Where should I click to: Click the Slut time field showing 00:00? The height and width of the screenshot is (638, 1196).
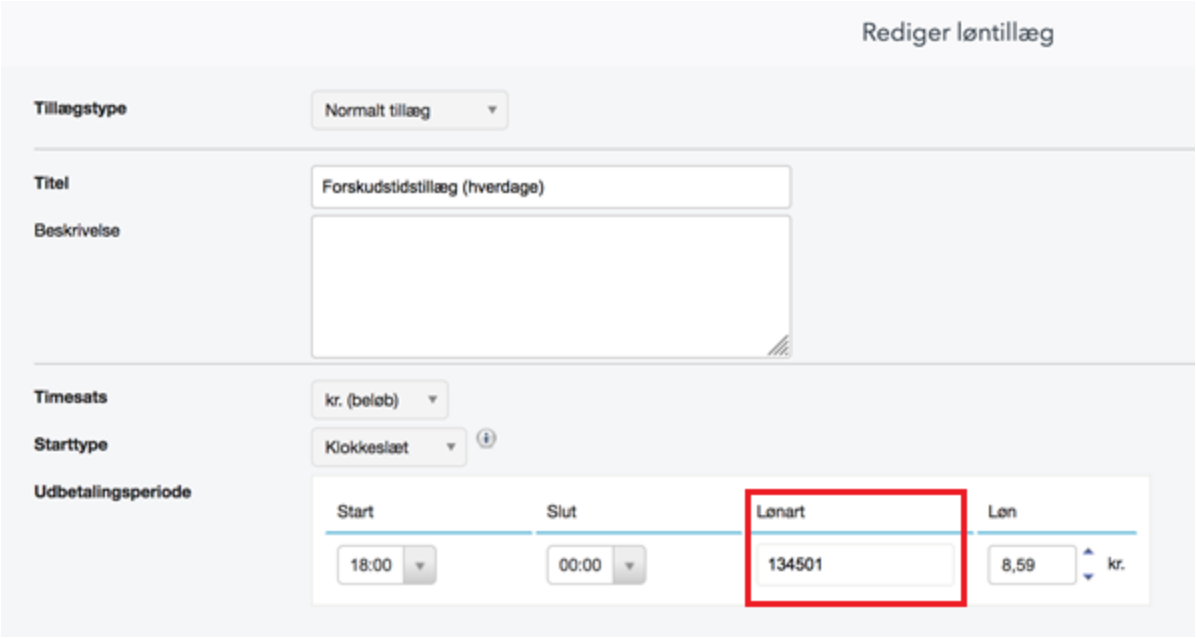(580, 566)
